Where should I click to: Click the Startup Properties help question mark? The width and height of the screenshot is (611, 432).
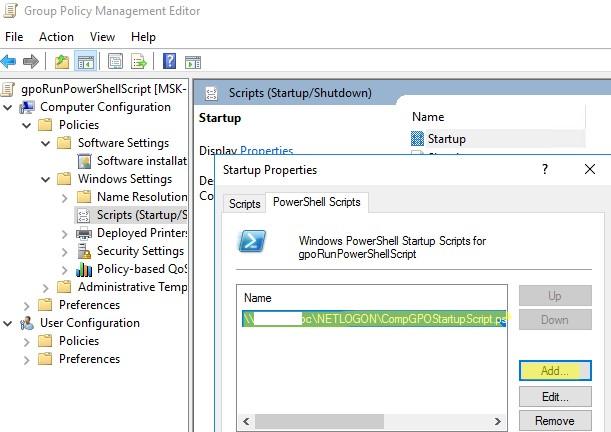point(545,169)
